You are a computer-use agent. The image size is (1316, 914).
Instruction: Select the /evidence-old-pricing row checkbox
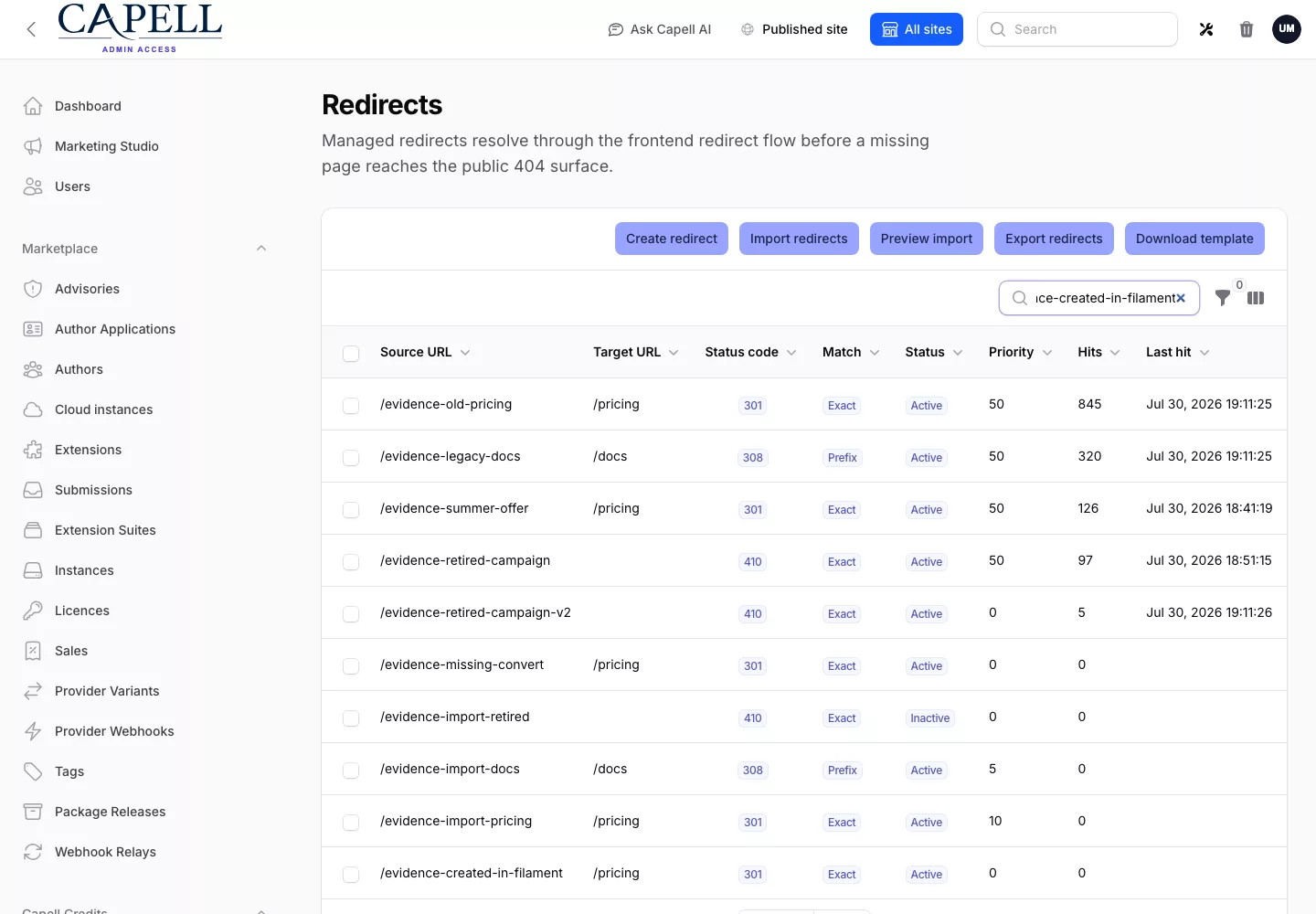tap(351, 405)
